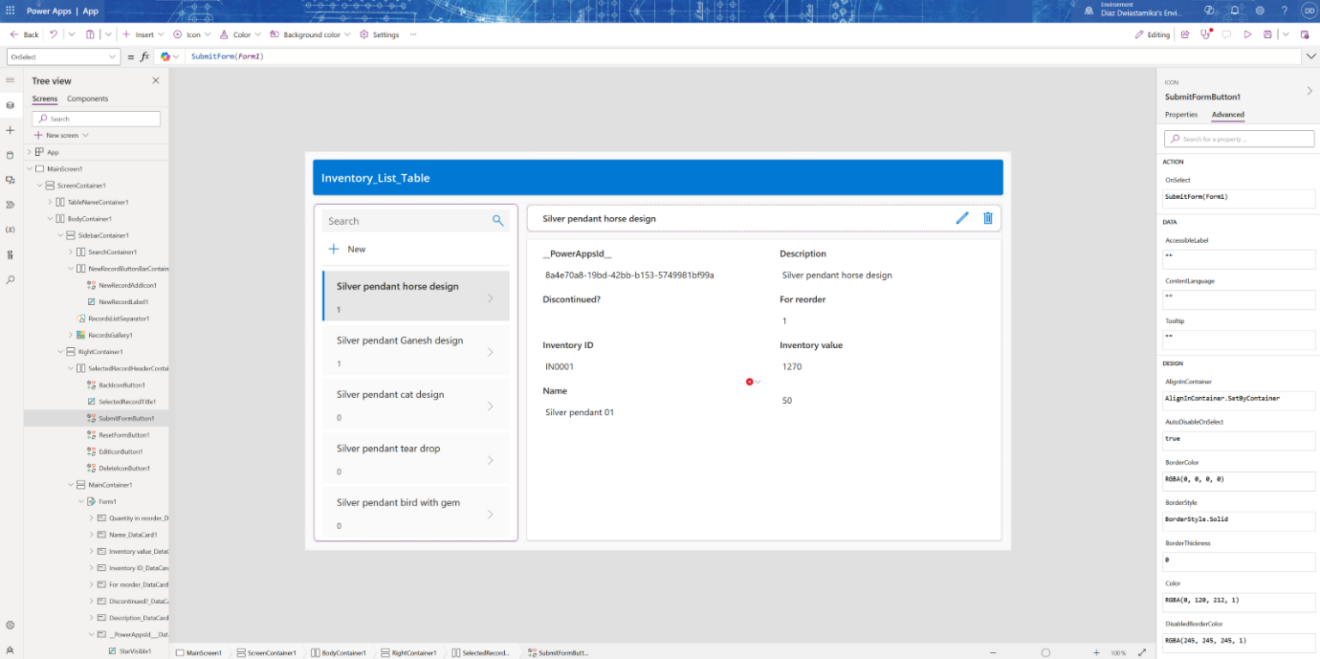Switch to the Properties tab in the right panel
The width and height of the screenshot is (1320, 659).
click(x=1181, y=114)
